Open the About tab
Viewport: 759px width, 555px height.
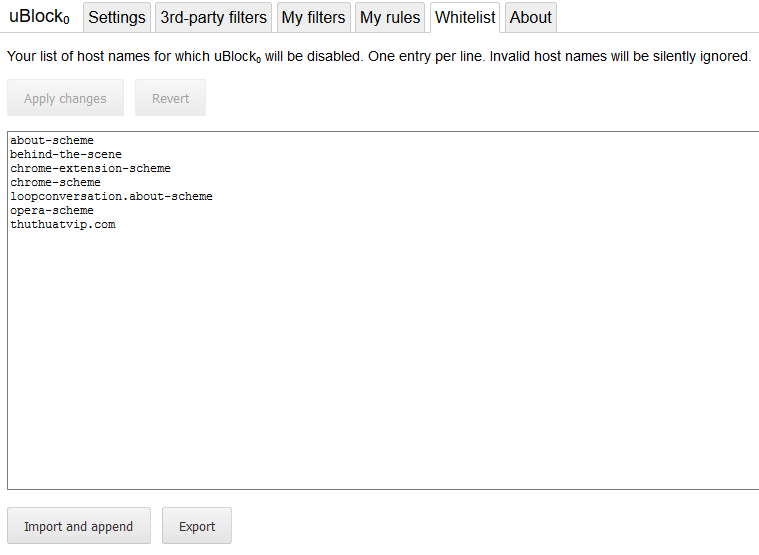click(530, 17)
